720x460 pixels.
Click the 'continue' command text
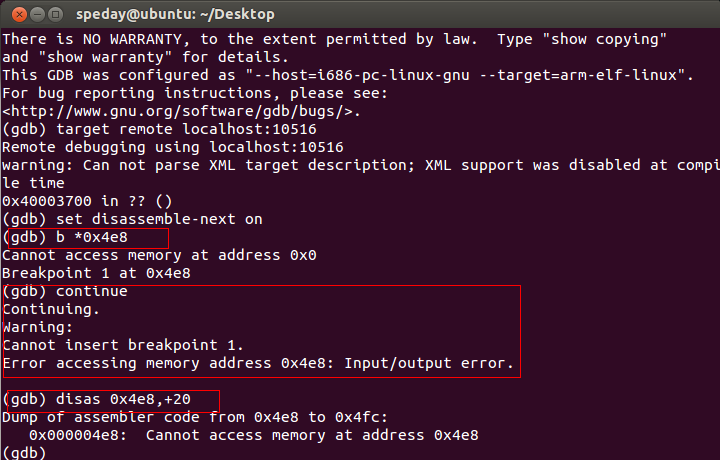(92, 291)
